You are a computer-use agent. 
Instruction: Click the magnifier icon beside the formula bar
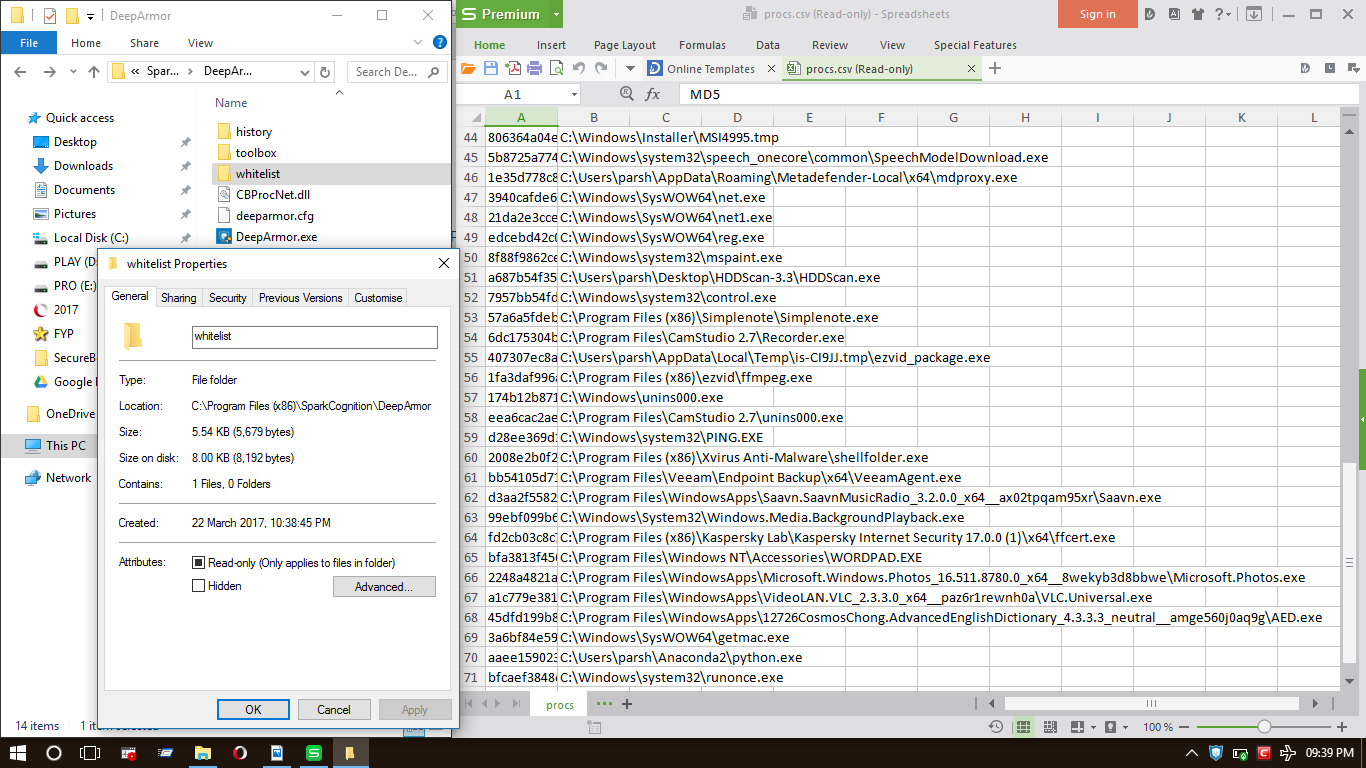tap(627, 94)
